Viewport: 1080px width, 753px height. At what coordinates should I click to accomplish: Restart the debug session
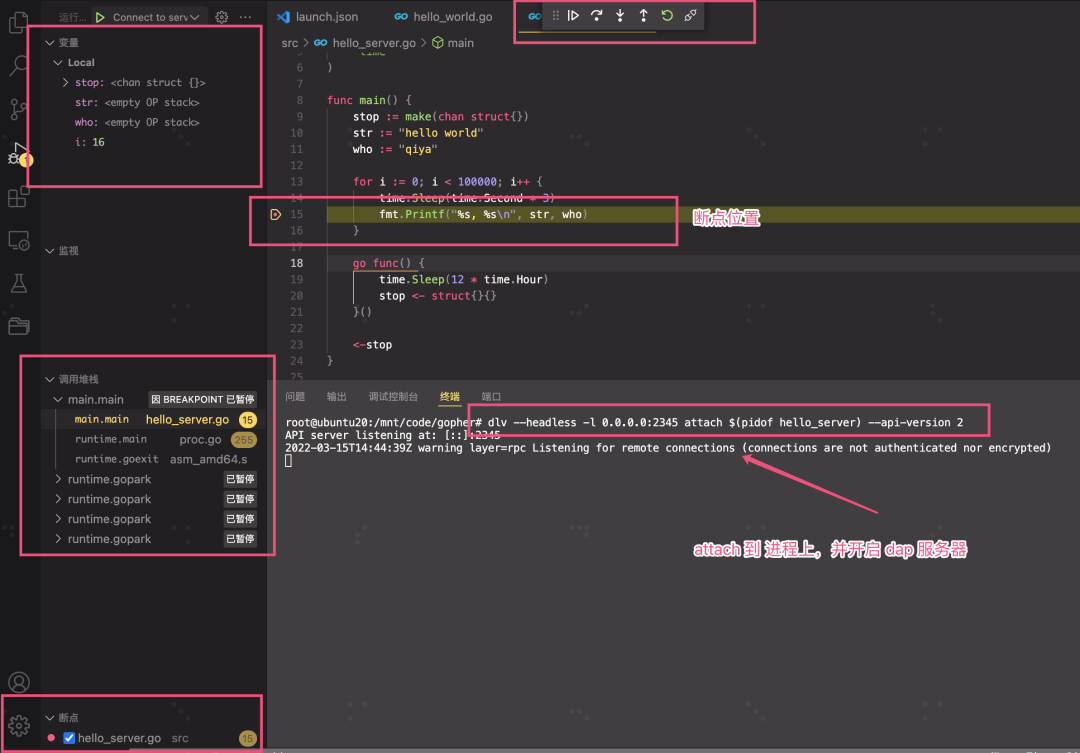(x=667, y=16)
